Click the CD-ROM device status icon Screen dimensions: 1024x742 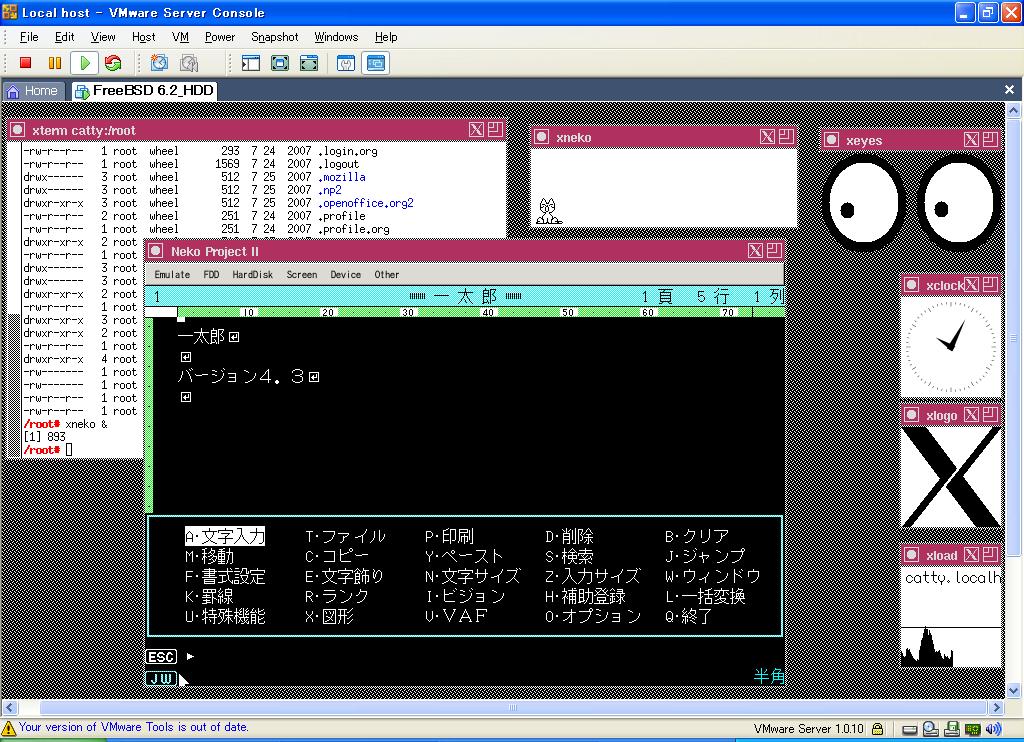[931, 729]
